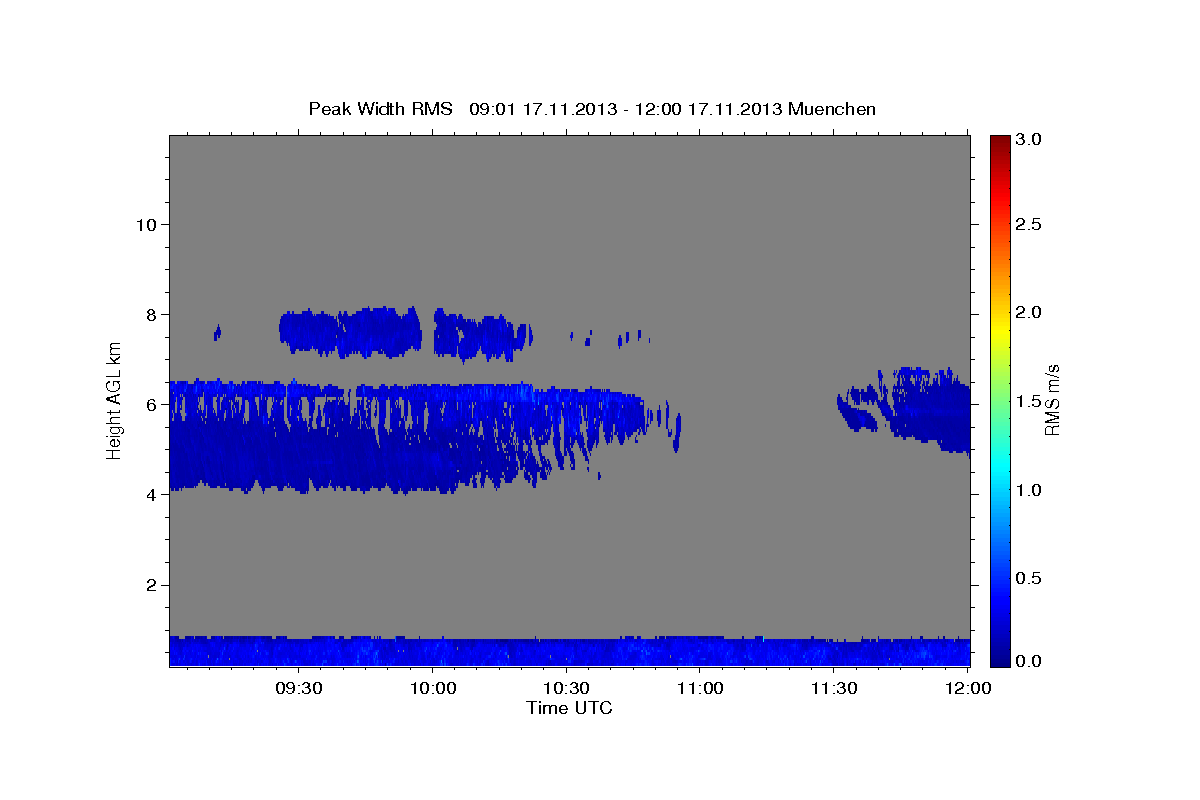Click the colorbar value 2.0
Image resolution: width=1200 pixels, height=800 pixels.
[x=1030, y=312]
